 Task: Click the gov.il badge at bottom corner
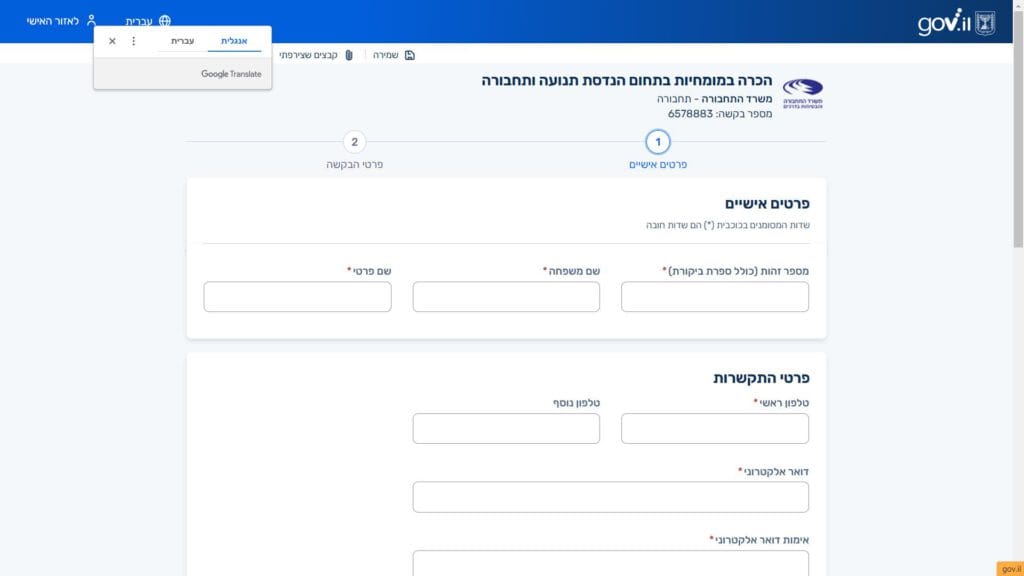click(x=1009, y=568)
